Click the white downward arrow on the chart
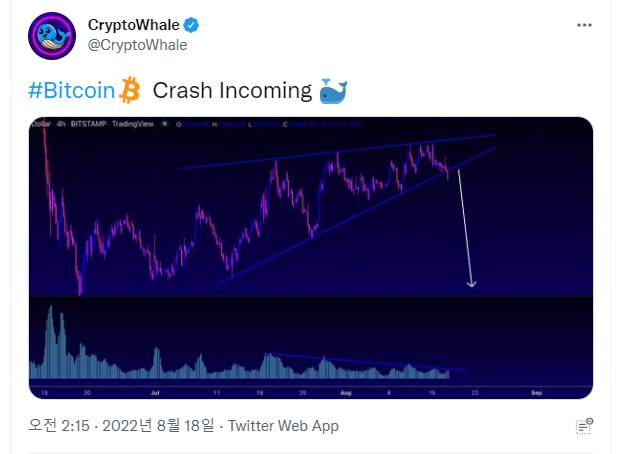 pos(466,230)
